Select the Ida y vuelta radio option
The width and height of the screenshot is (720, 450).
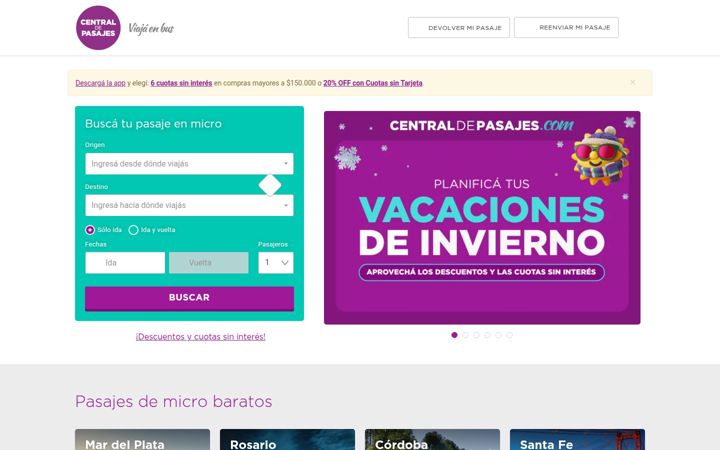click(x=133, y=230)
